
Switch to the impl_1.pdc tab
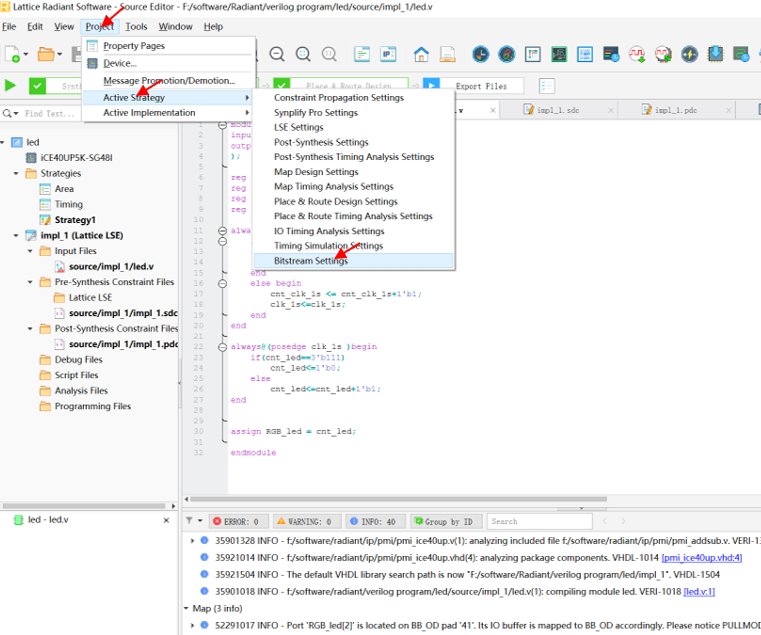(676, 110)
